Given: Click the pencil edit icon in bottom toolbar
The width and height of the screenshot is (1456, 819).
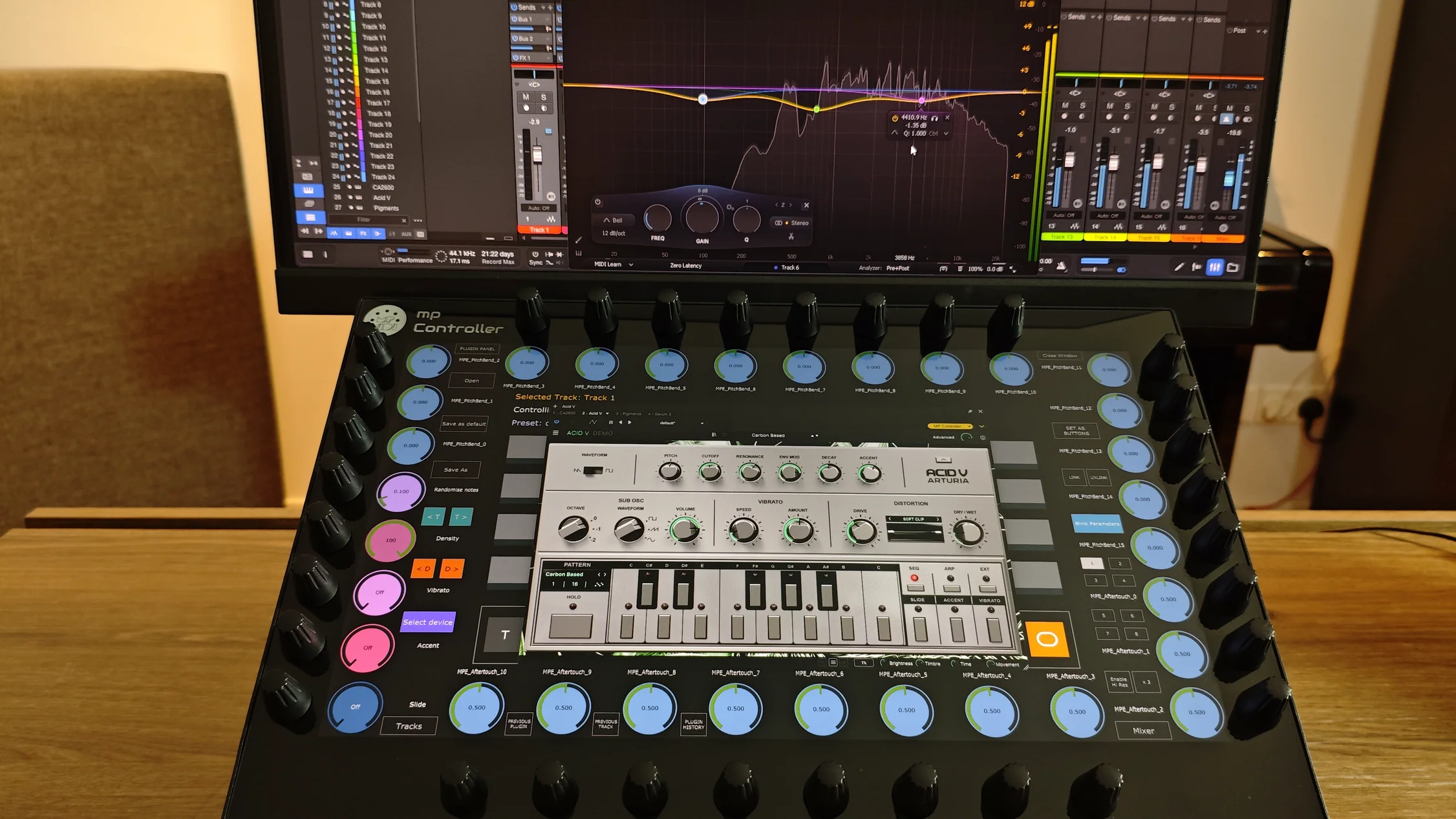Looking at the screenshot, I should [x=1179, y=267].
